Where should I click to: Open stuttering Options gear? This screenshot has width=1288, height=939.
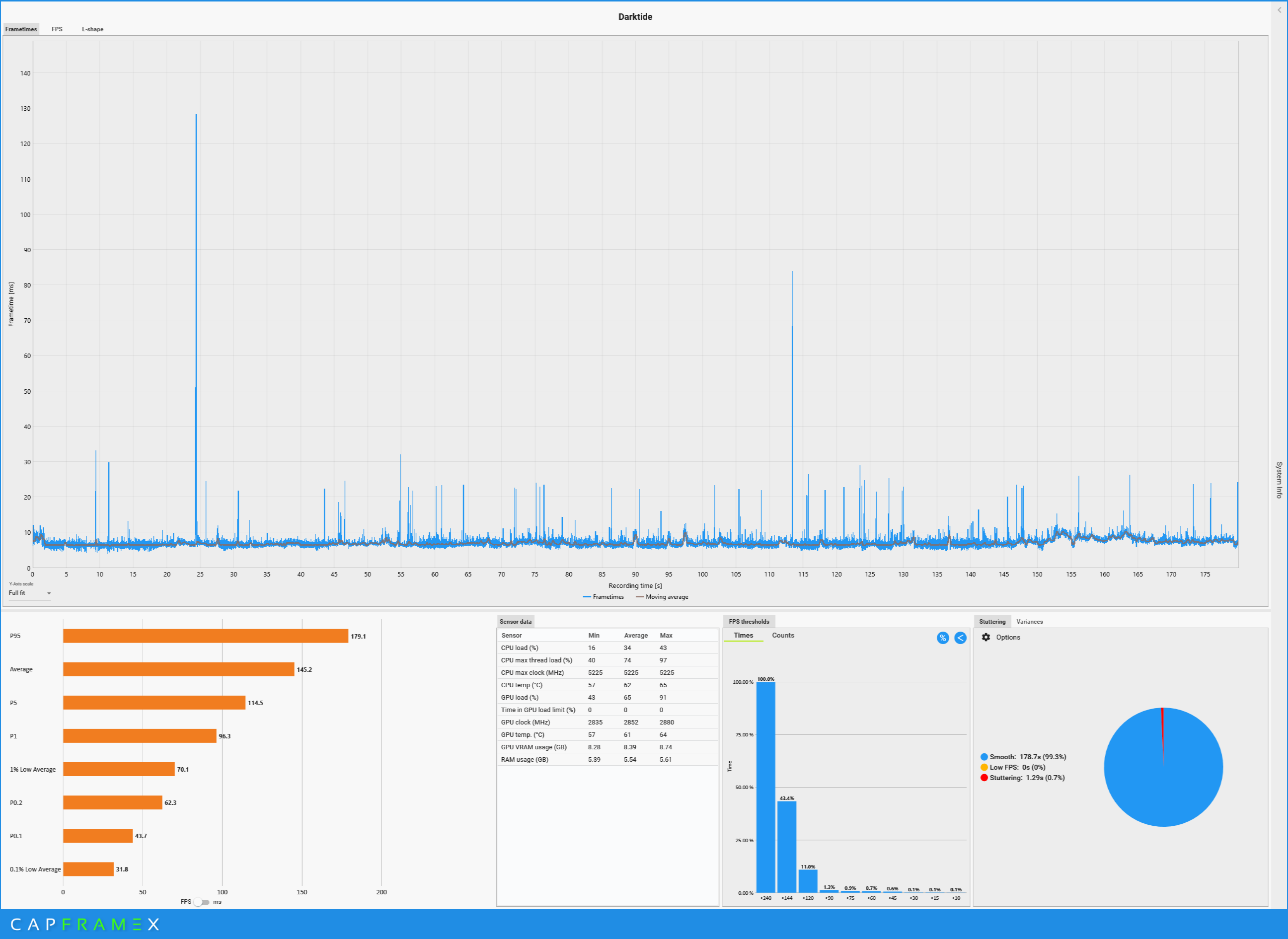pos(986,637)
